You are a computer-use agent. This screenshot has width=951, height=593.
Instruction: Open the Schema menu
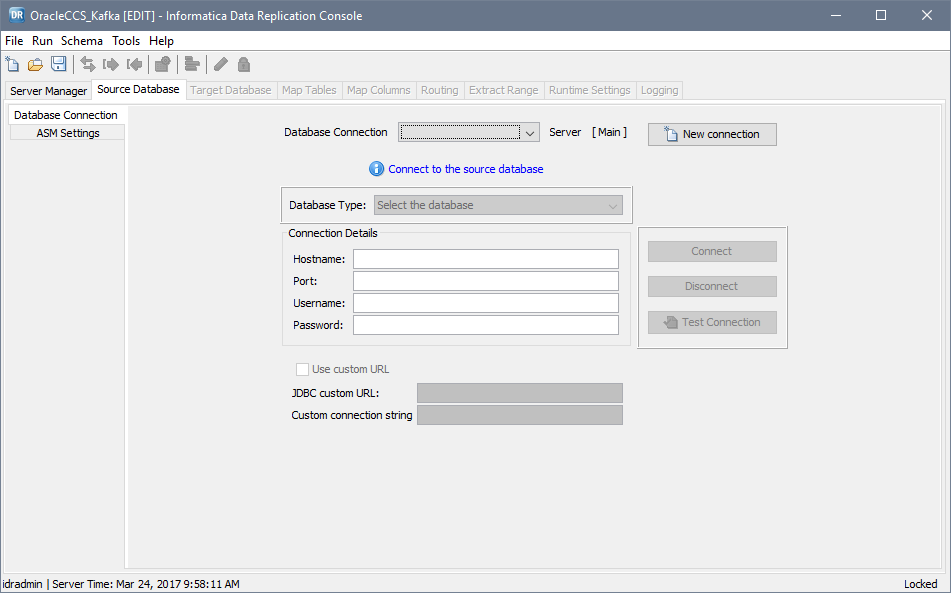tap(82, 41)
